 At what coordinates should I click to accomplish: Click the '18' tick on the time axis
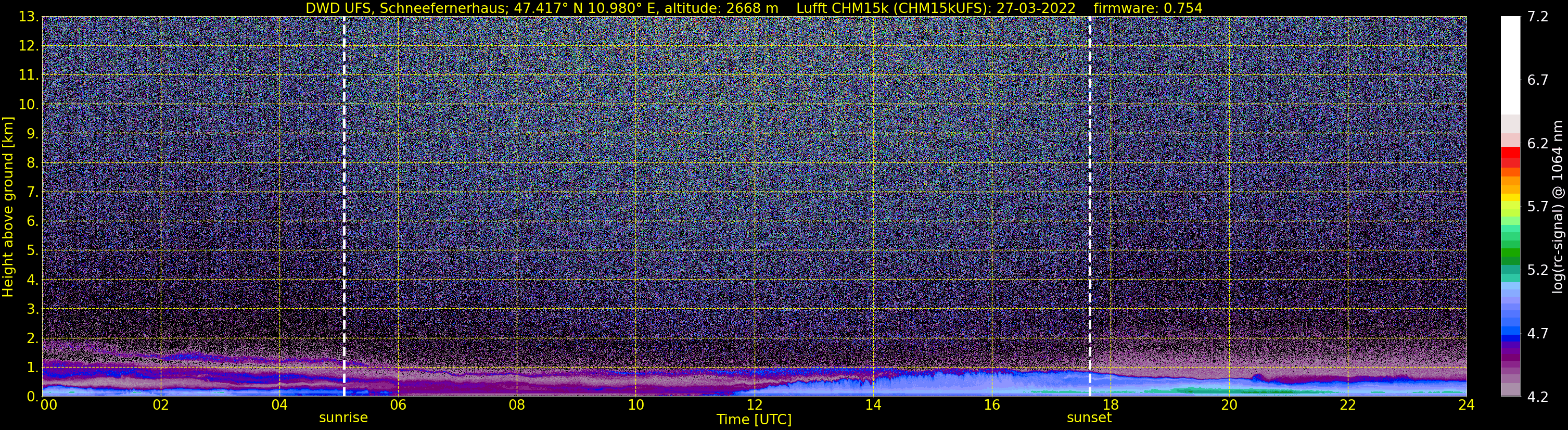(1110, 406)
